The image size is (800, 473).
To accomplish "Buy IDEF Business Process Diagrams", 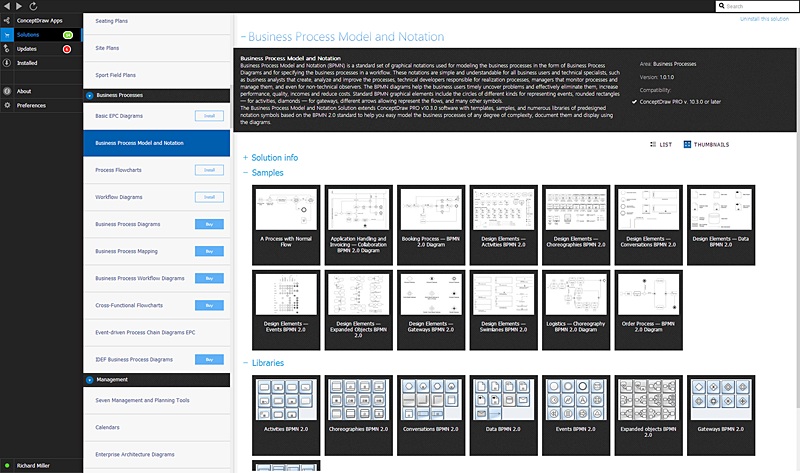I will tap(209, 359).
